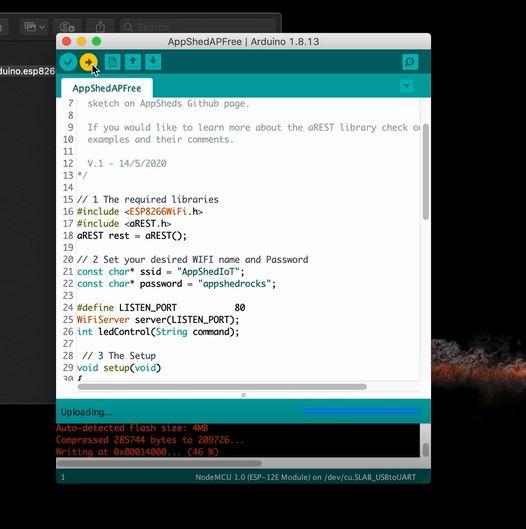The width and height of the screenshot is (526, 529).
Task: Click the "int ledControl(String command);" line
Action: 158,332
